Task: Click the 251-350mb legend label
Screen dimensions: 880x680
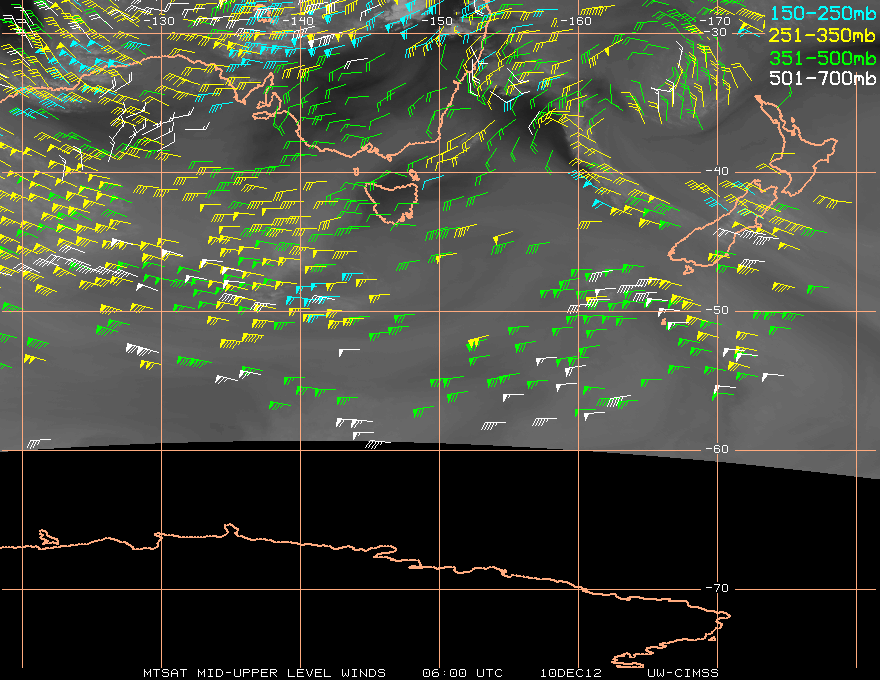Action: pos(822,35)
